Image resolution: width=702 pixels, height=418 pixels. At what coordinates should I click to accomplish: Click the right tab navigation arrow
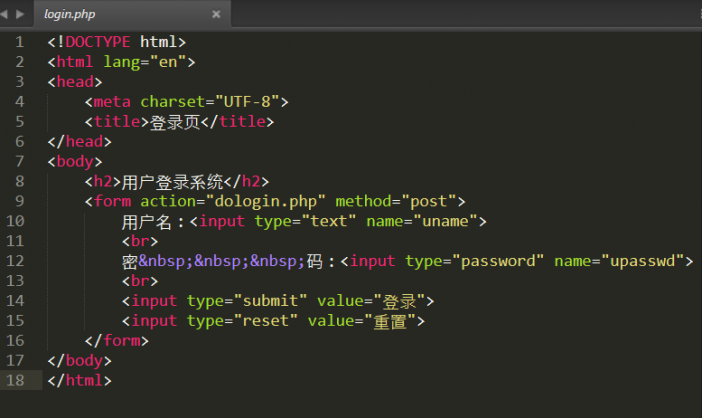[21, 14]
